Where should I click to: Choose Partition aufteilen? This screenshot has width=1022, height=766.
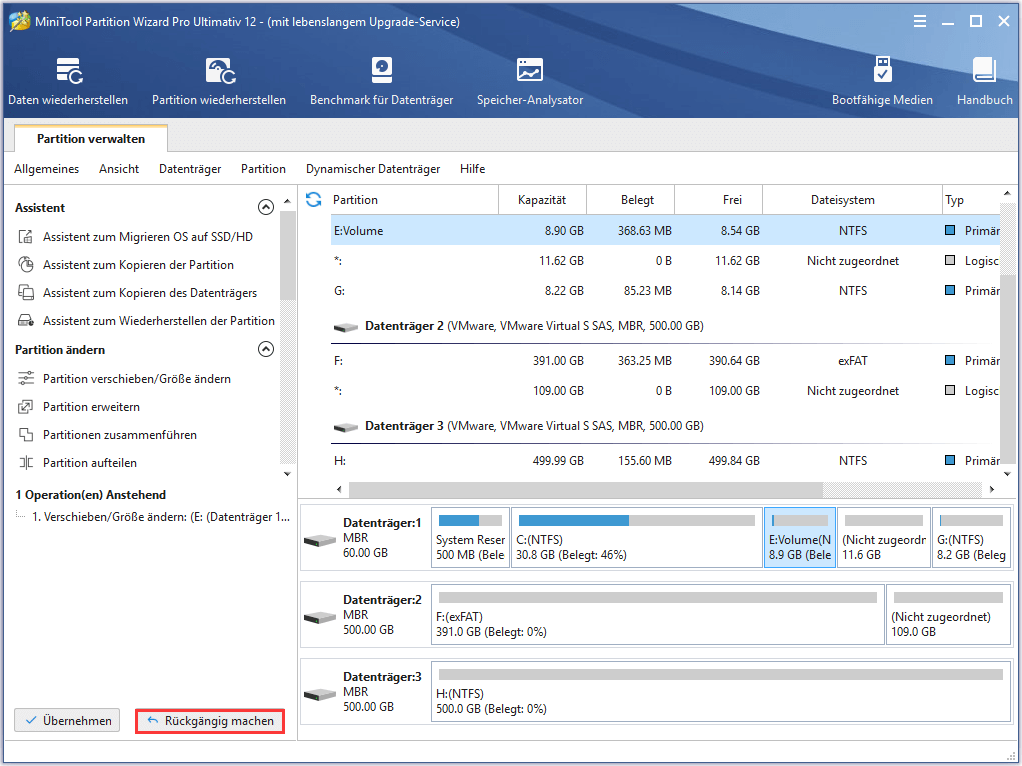pos(89,463)
